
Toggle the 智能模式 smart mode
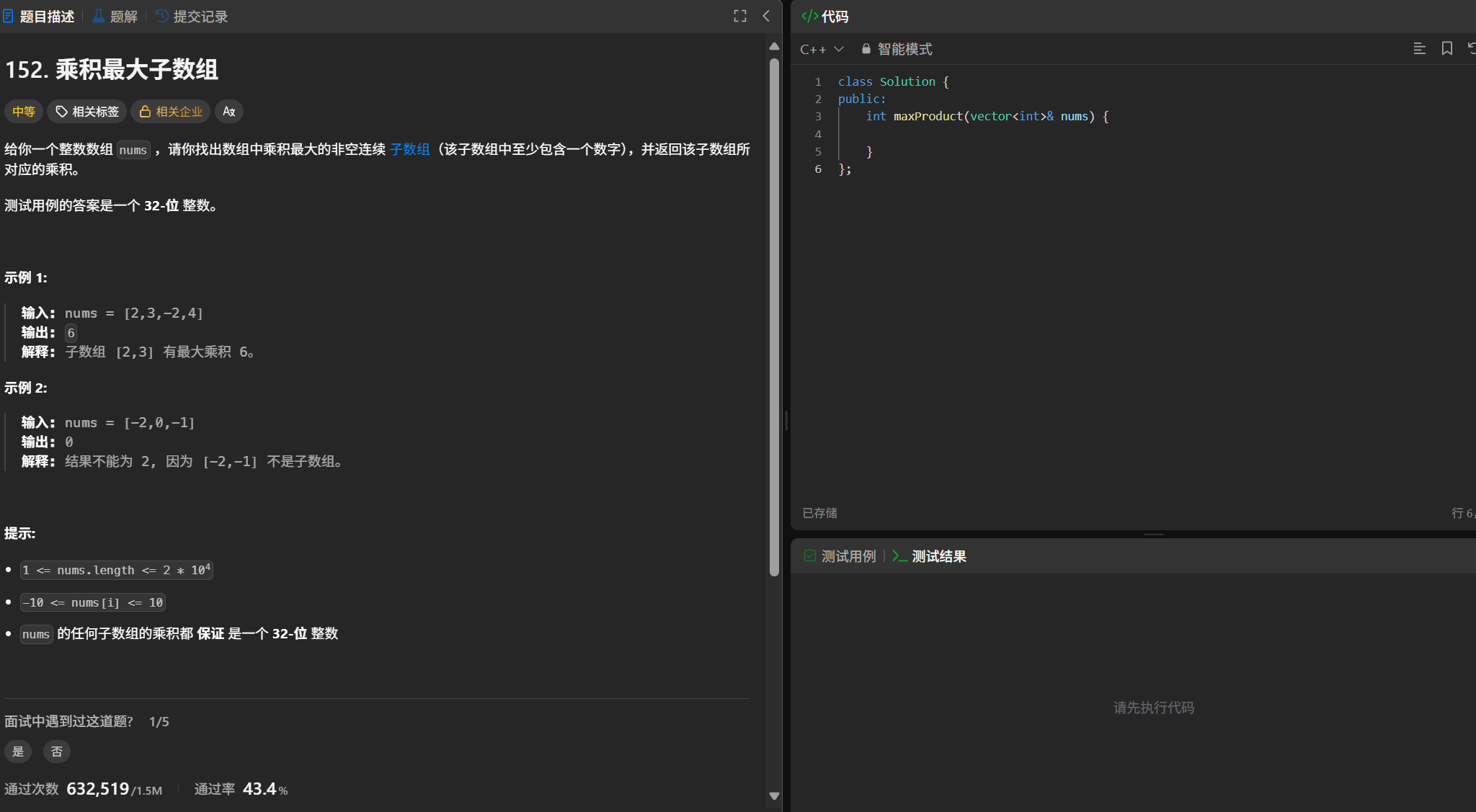(x=904, y=49)
